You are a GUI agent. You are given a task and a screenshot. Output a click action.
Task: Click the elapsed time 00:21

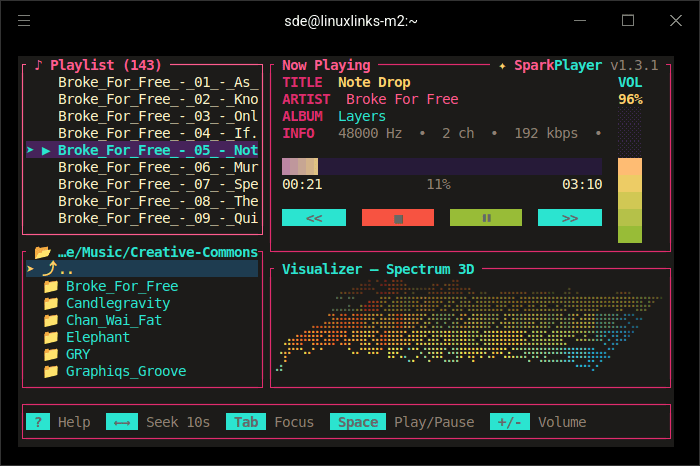302,184
